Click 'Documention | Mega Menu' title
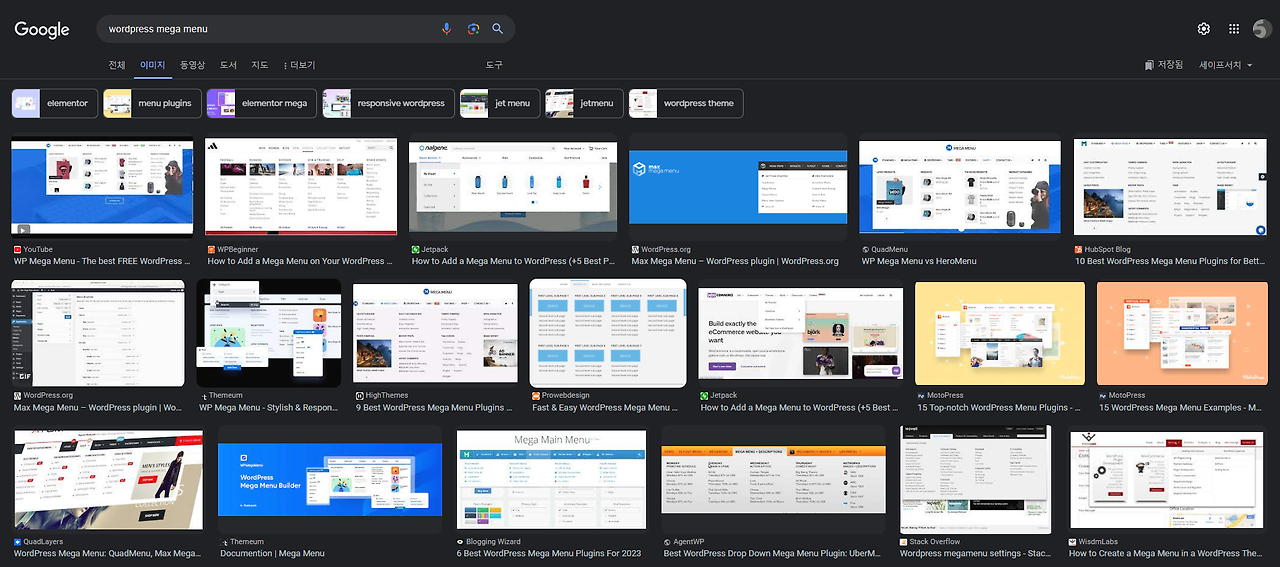This screenshot has width=1280, height=567. [x=272, y=553]
